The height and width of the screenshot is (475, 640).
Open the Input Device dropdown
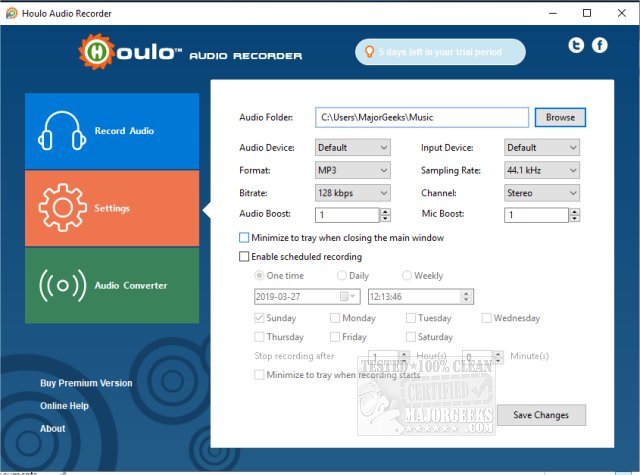coord(542,147)
